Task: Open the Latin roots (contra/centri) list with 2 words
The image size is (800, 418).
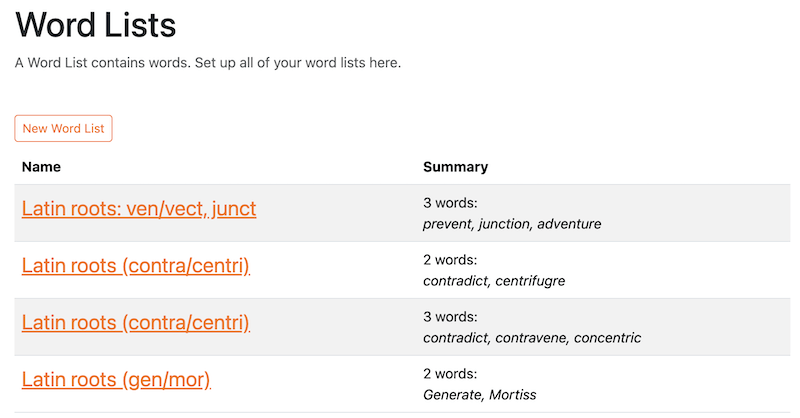Action: click(x=135, y=266)
